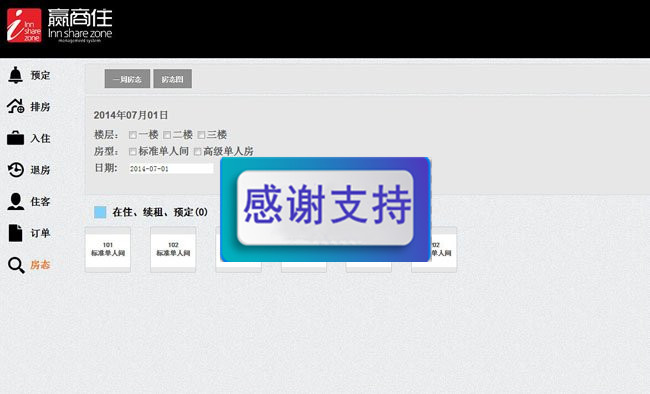Click the 日期 date field showing 2014-07-01
Image resolution: width=650 pixels, height=394 pixels.
coord(171,168)
